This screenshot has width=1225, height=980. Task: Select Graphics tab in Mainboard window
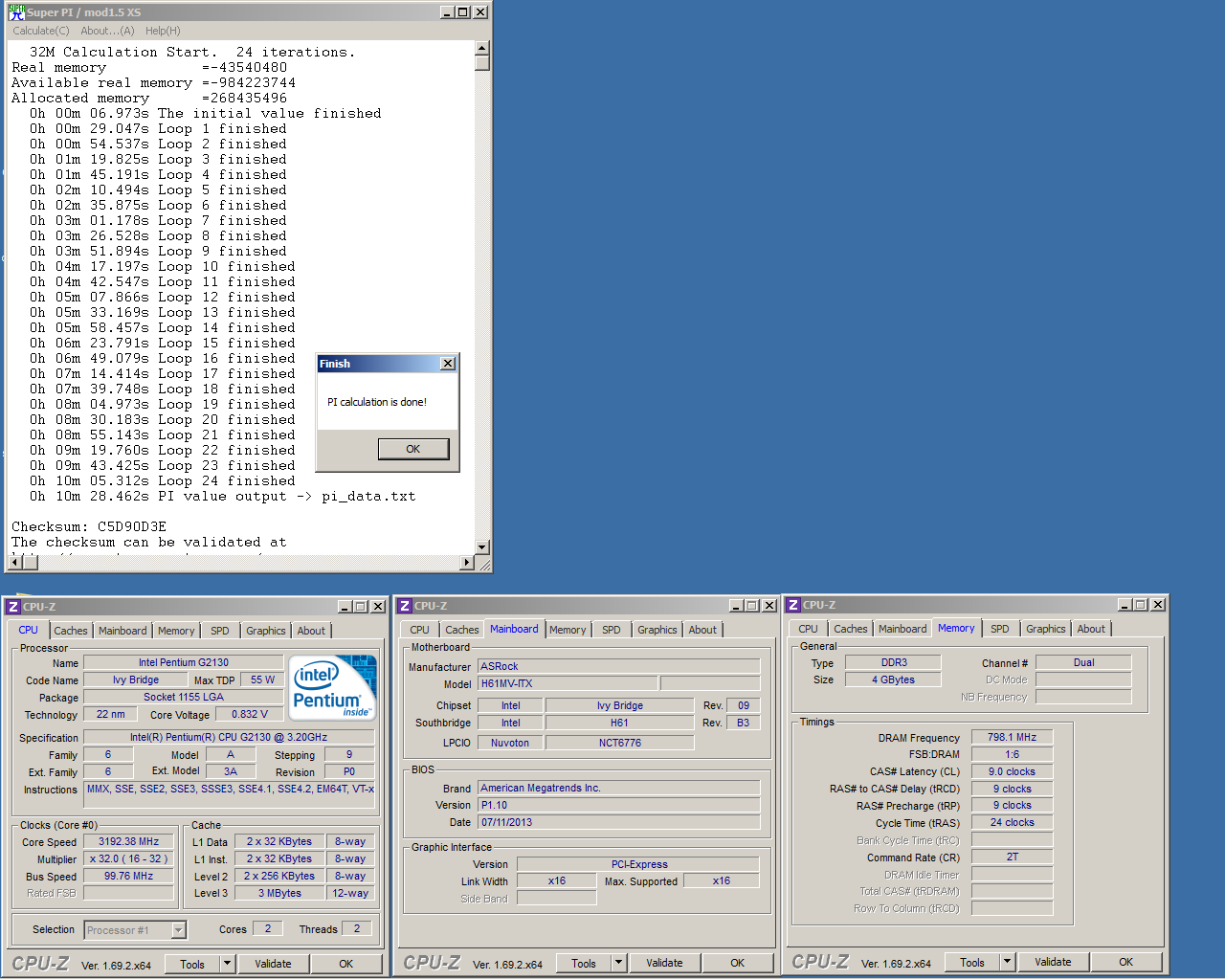[657, 630]
